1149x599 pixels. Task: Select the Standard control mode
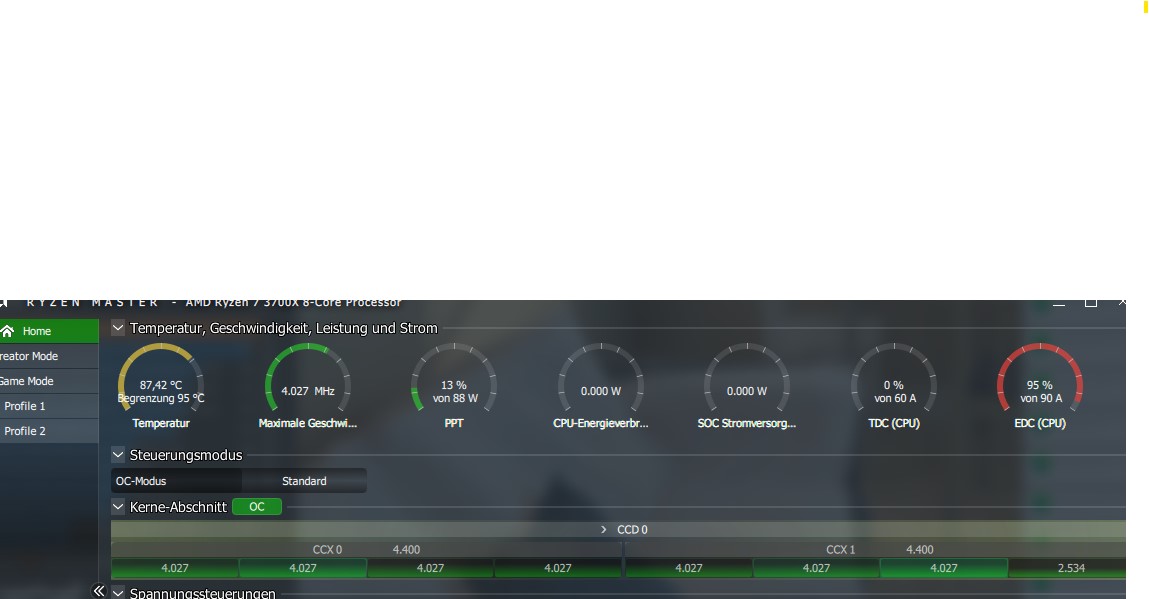tap(304, 481)
